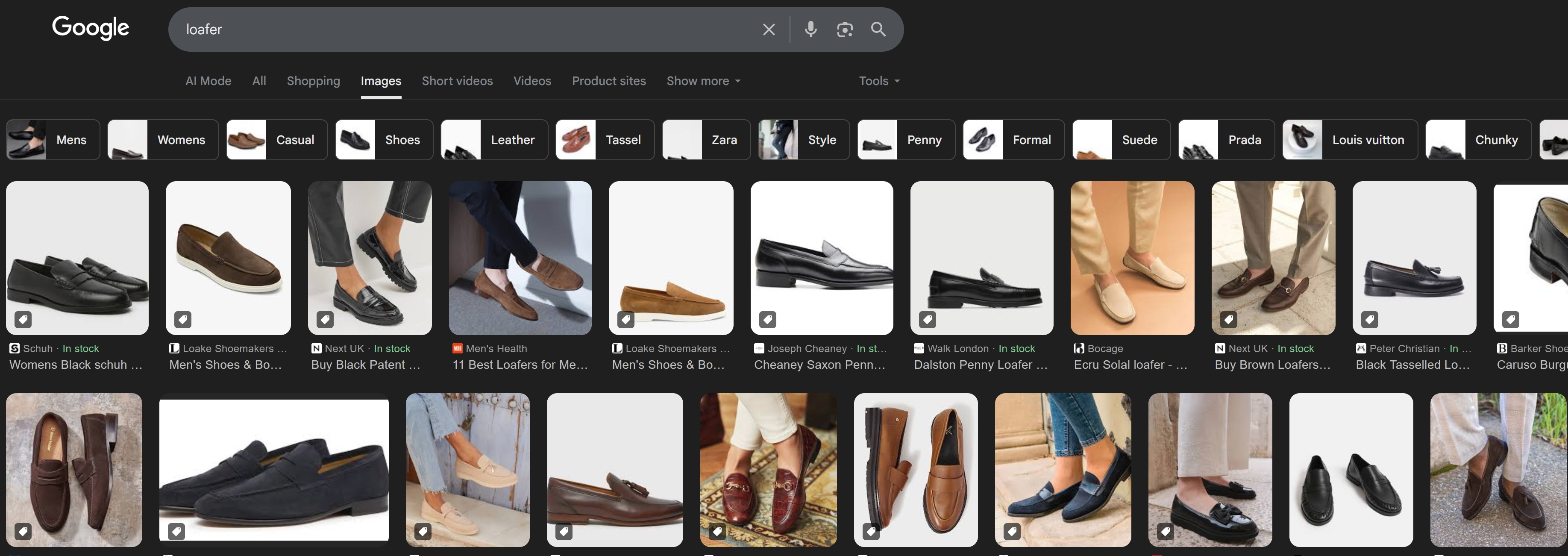Open the Product sites tab
The height and width of the screenshot is (556, 1568).
tap(609, 81)
